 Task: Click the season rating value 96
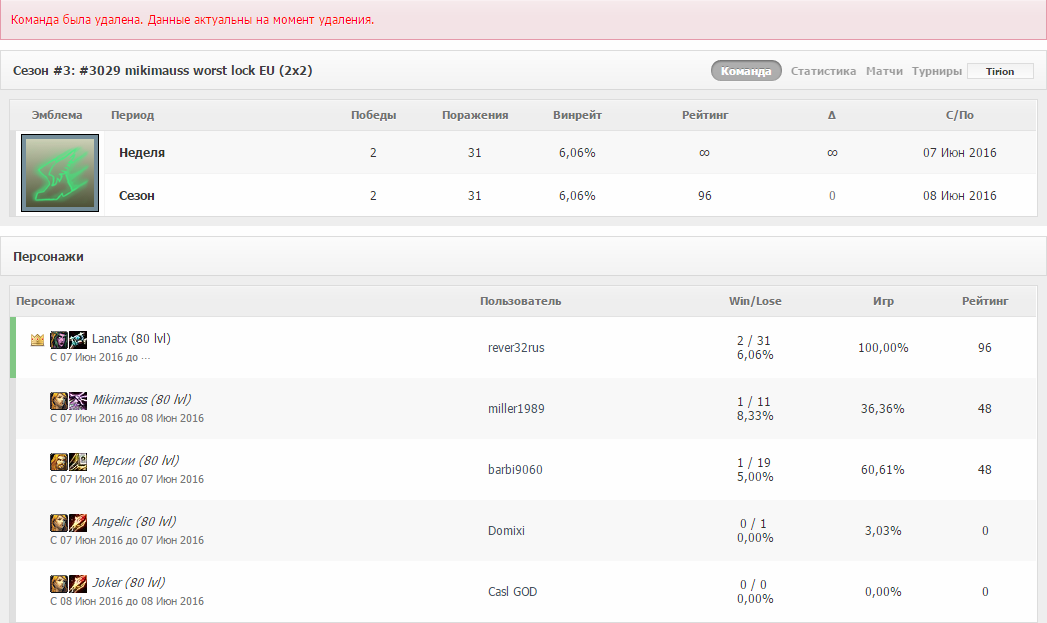pyautogui.click(x=704, y=196)
